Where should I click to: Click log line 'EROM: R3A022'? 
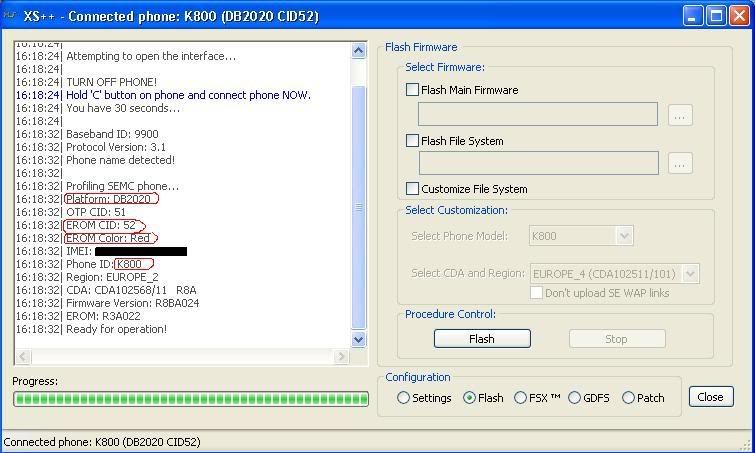tap(103, 316)
